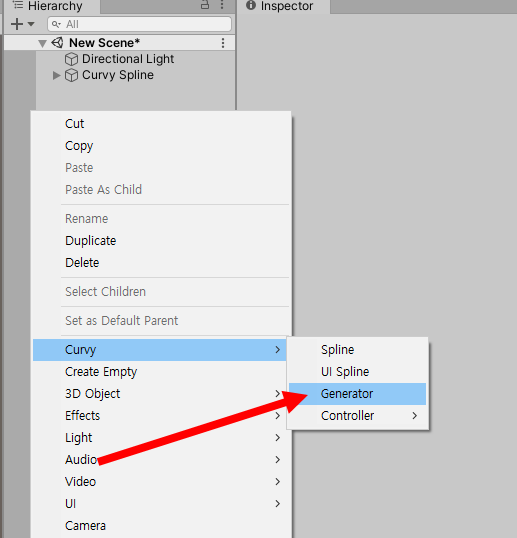Click Set as Default Parent entry
Image resolution: width=517 pixels, height=538 pixels.
pos(160,320)
